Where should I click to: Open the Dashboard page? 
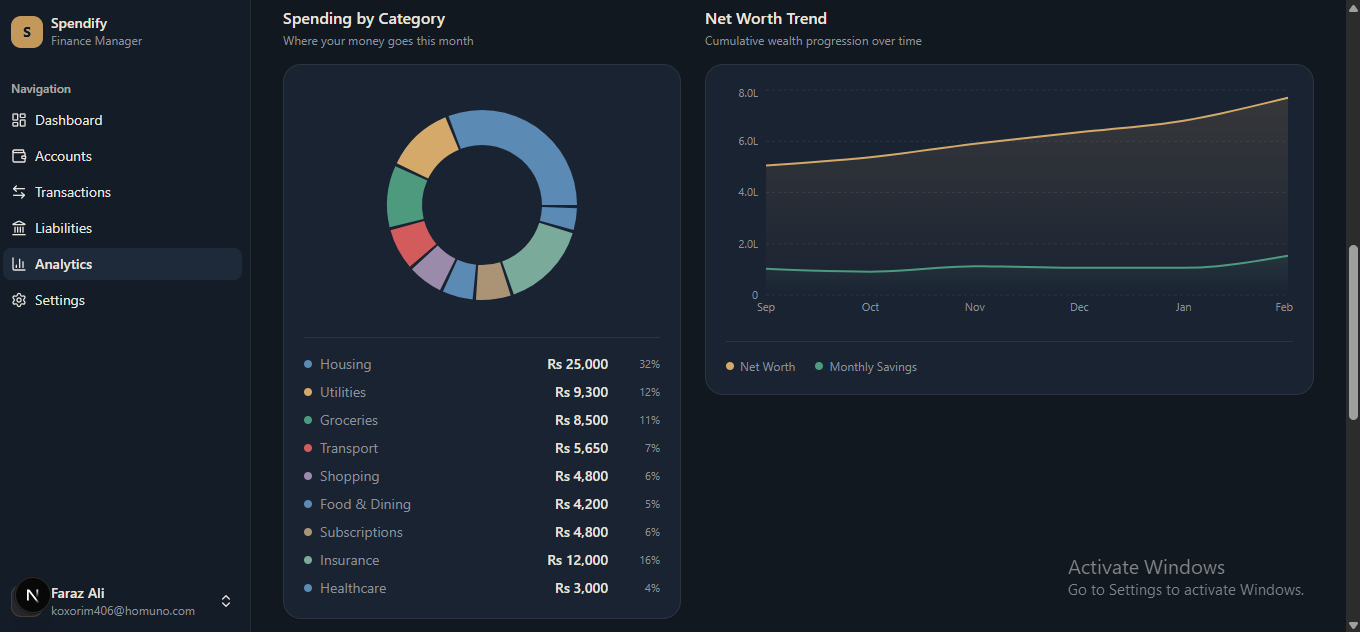[69, 120]
